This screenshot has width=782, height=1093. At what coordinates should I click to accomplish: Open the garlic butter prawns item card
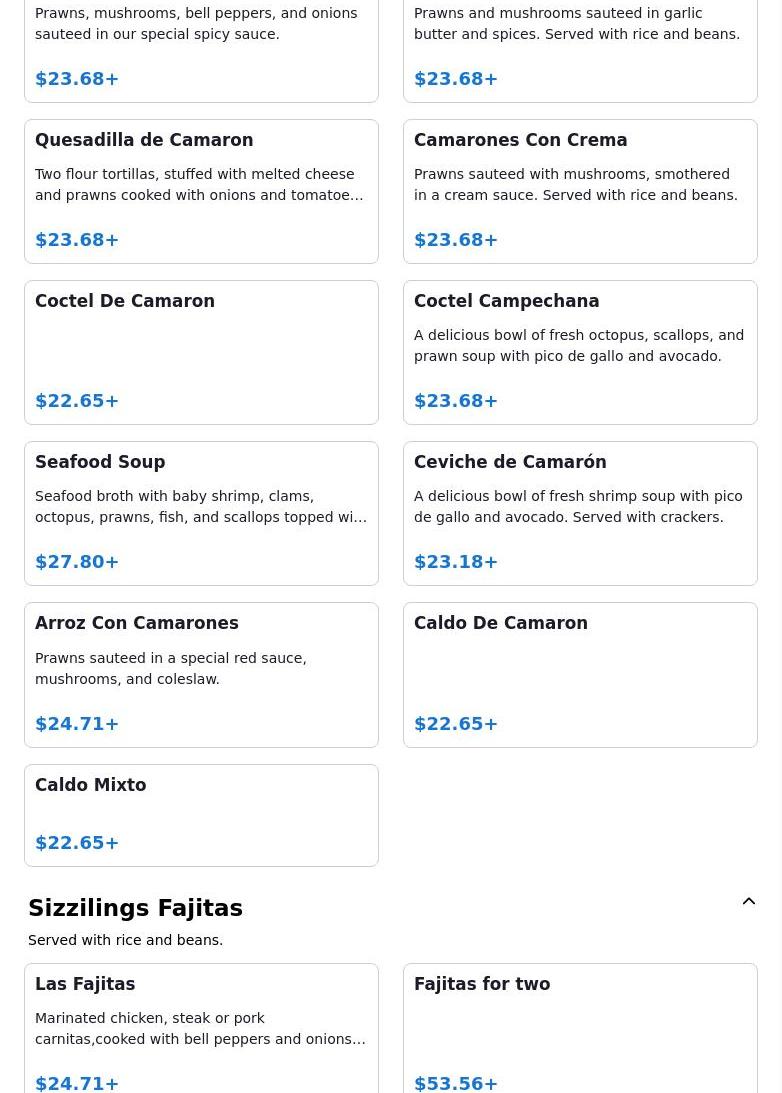580,51
